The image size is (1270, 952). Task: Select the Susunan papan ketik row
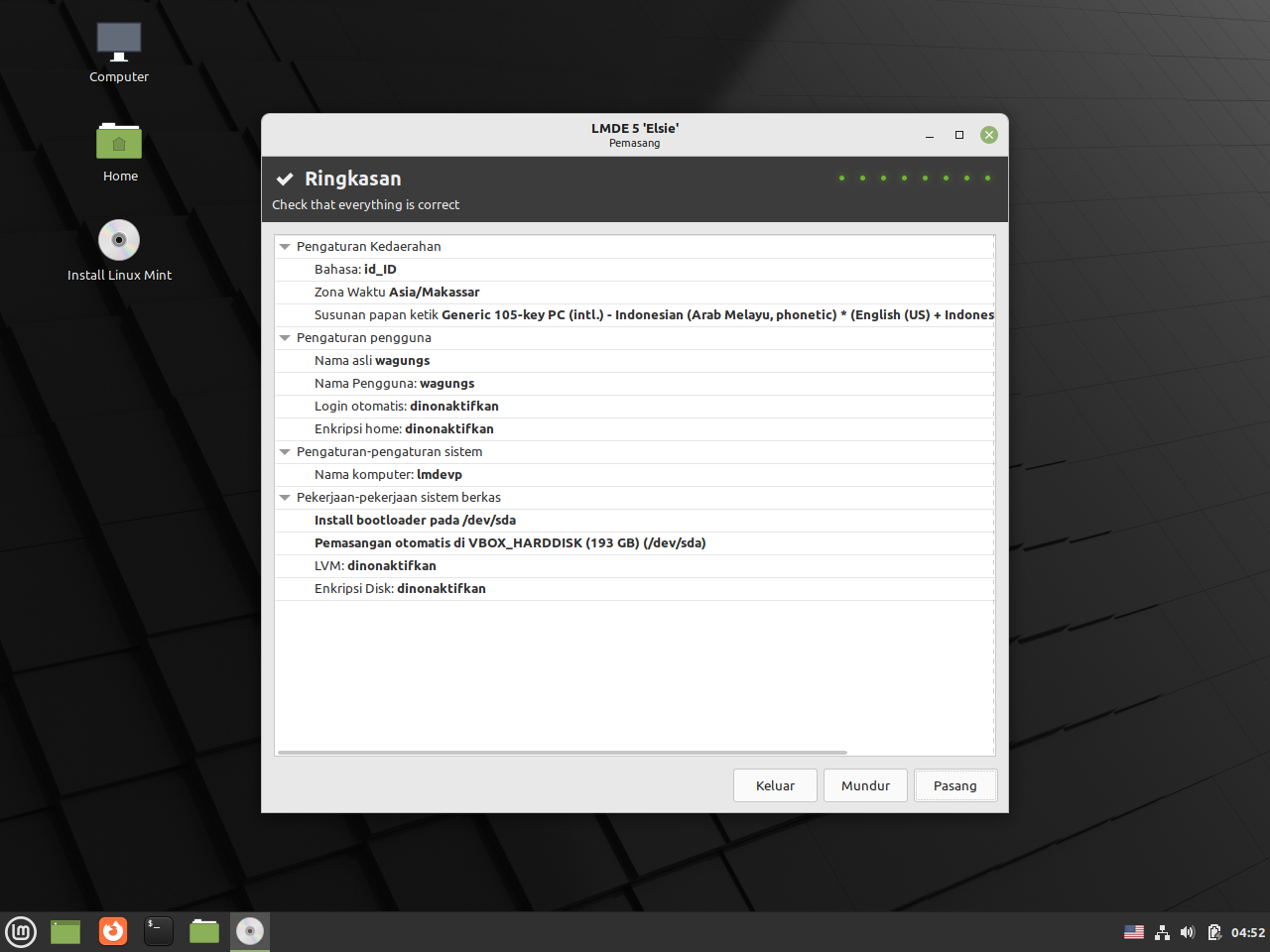pos(635,315)
